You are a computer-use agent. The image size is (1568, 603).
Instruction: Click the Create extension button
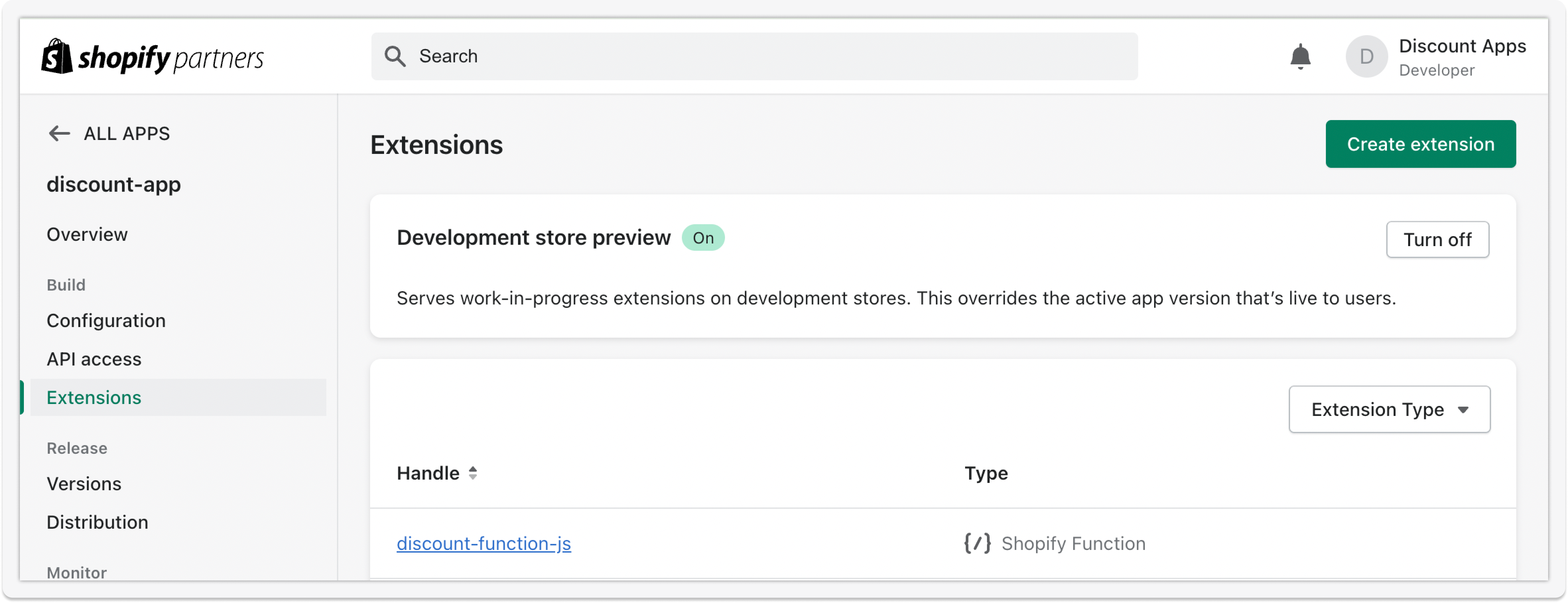tap(1420, 144)
